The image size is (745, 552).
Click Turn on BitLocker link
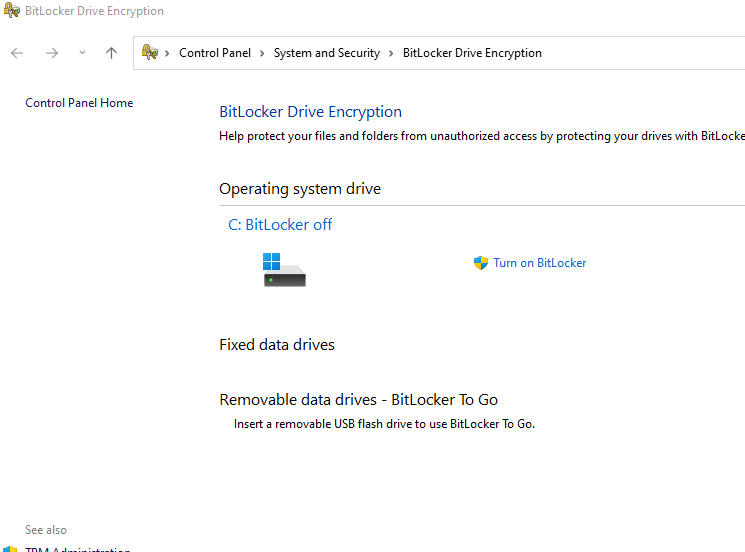click(539, 263)
